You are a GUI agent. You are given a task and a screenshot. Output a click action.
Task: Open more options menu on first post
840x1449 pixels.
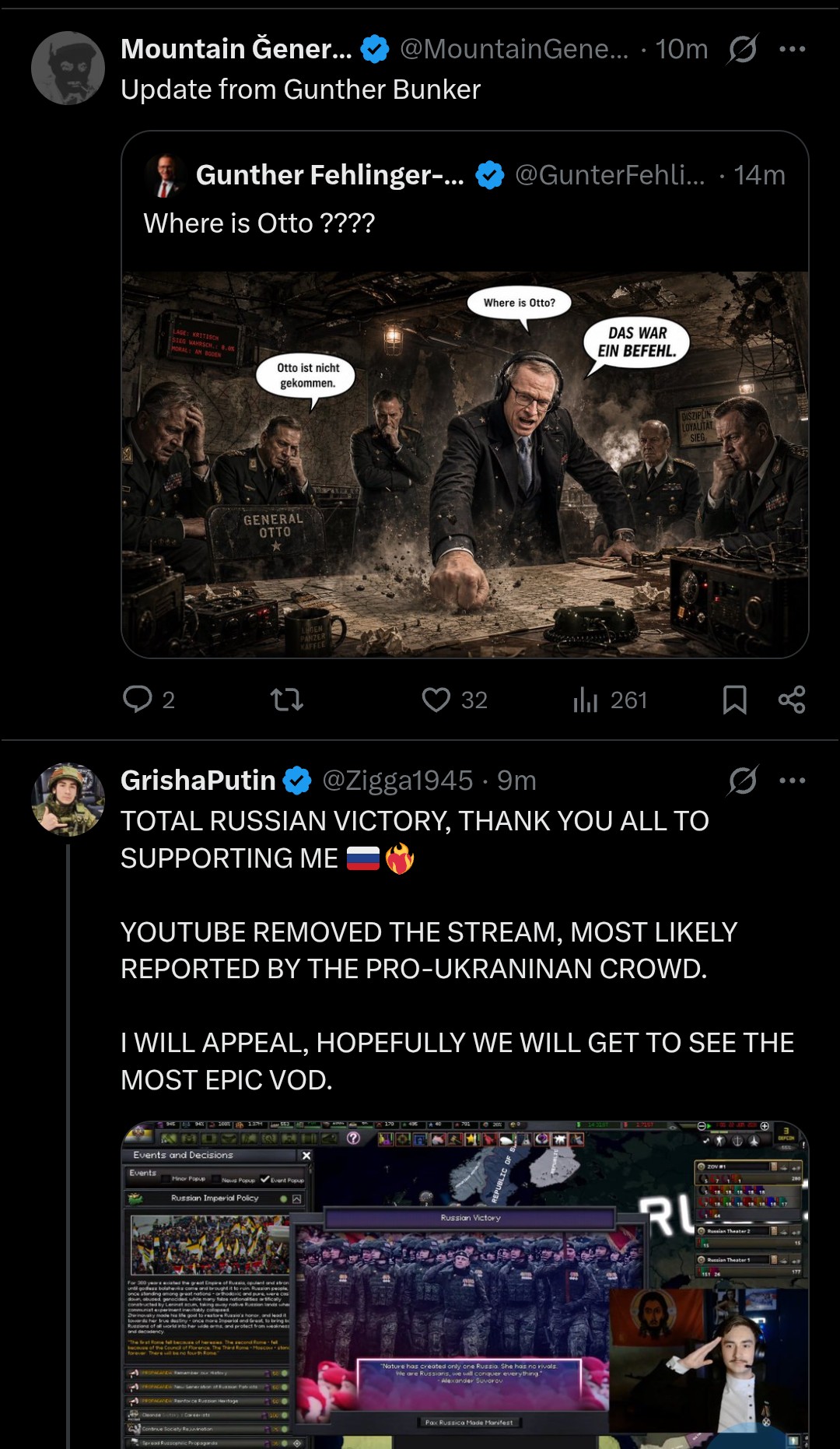click(x=792, y=49)
